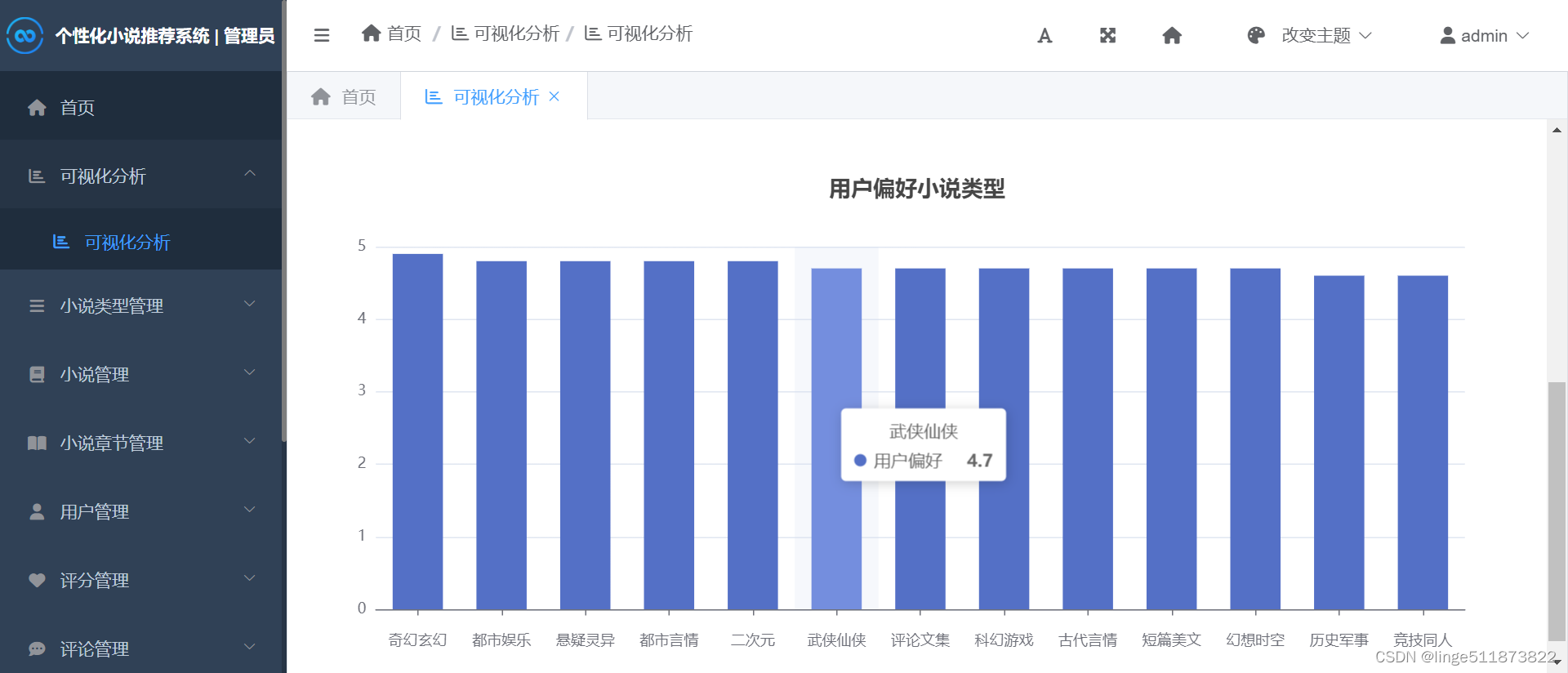Select the 可视化分析 tab label
Viewport: 1568px width, 673px height.
point(496,97)
